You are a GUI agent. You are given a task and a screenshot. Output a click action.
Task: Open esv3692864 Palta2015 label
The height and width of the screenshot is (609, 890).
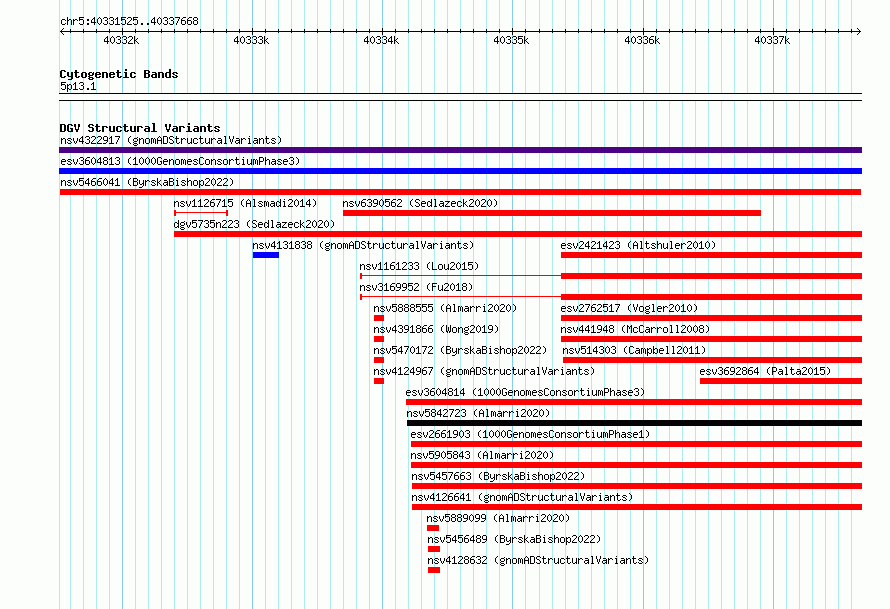click(765, 371)
